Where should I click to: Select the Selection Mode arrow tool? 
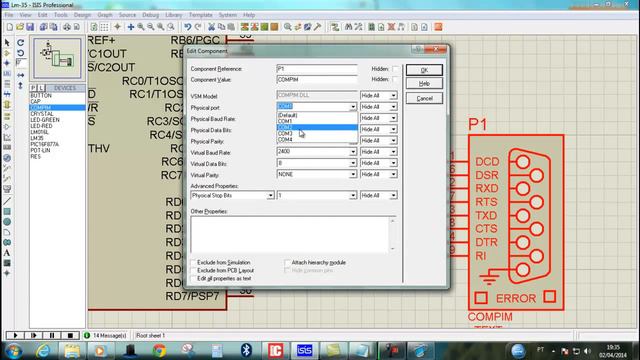(7, 42)
